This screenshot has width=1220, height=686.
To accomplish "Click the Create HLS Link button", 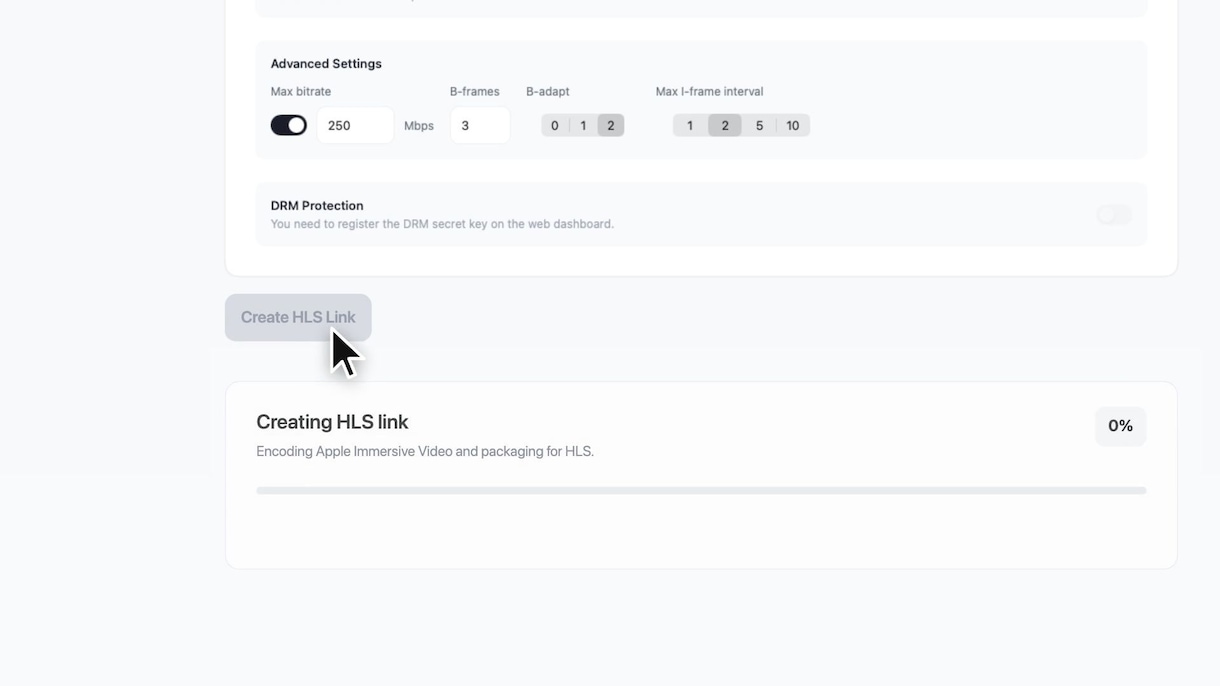I will [x=298, y=317].
